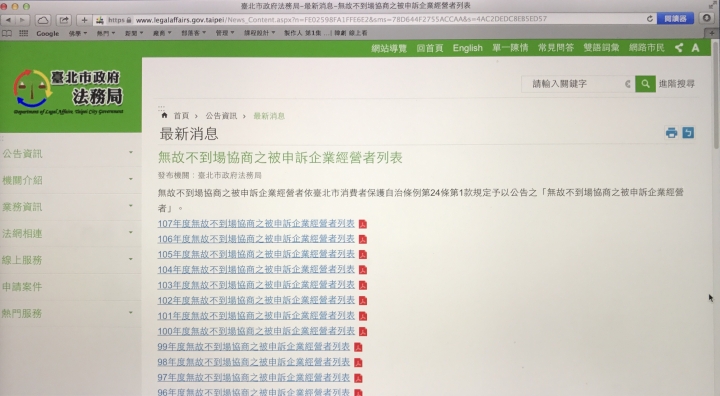Open the 管理 bookmarks folder dropdown
Viewport: 720px width, 396px height.
[x=225, y=33]
